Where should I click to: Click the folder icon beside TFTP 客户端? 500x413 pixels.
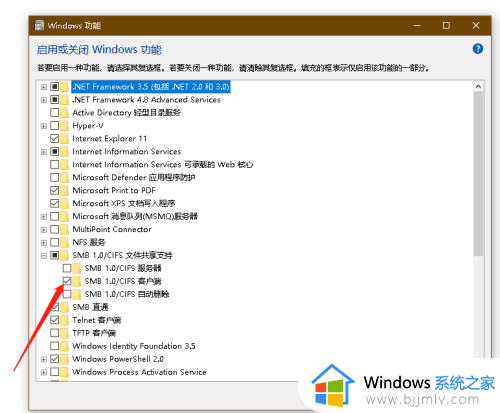point(65,333)
